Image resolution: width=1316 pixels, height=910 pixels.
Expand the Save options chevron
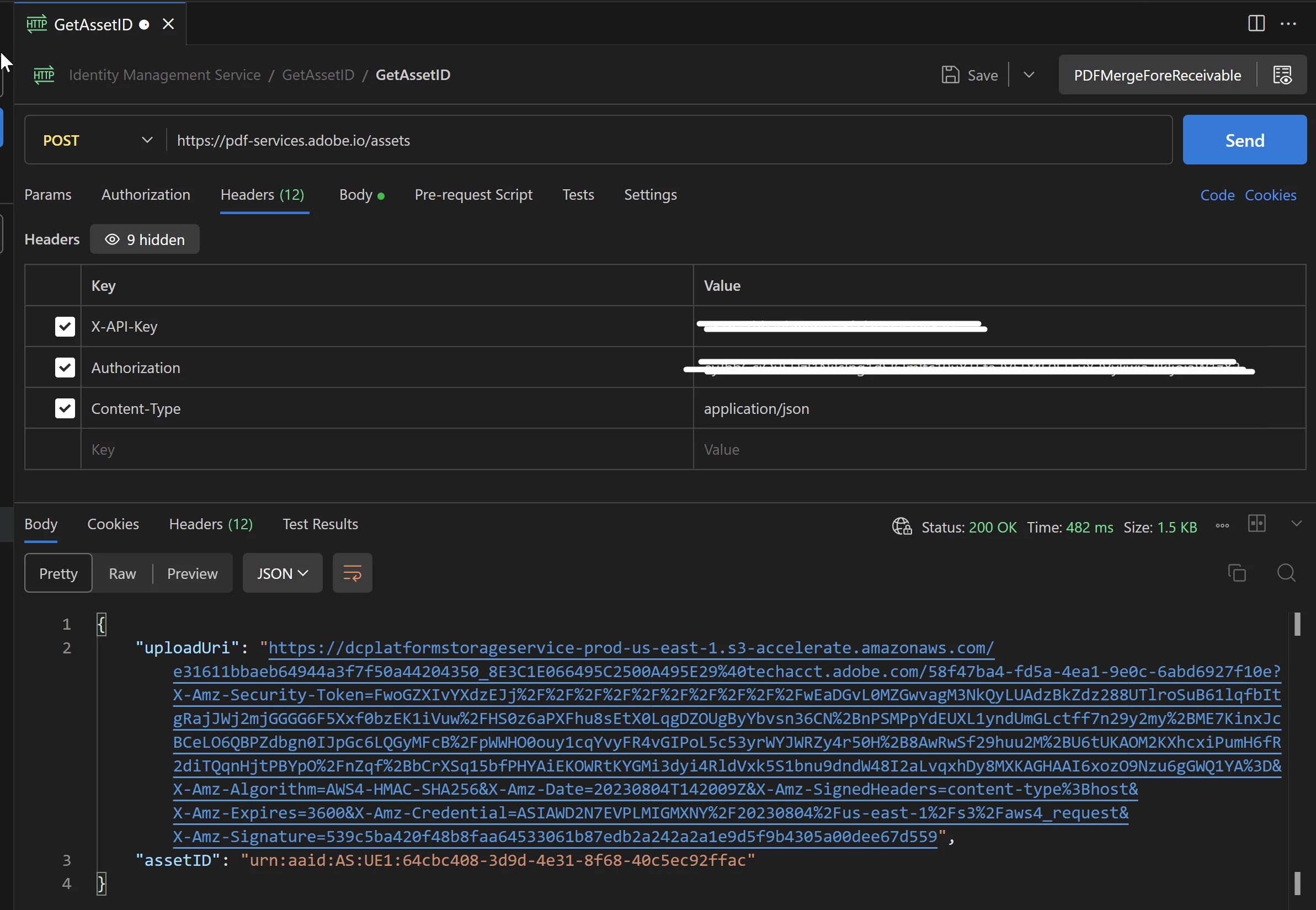pos(1029,74)
